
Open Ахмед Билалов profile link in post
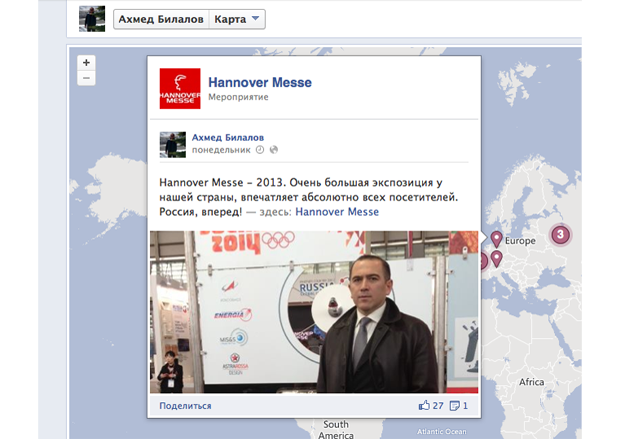pos(228,138)
